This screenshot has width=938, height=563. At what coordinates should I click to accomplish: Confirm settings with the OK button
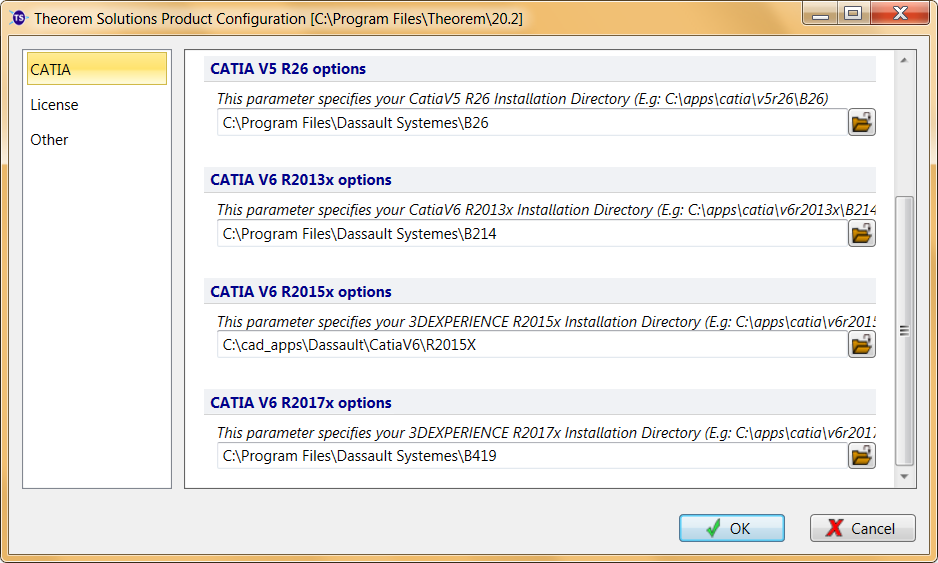click(732, 528)
